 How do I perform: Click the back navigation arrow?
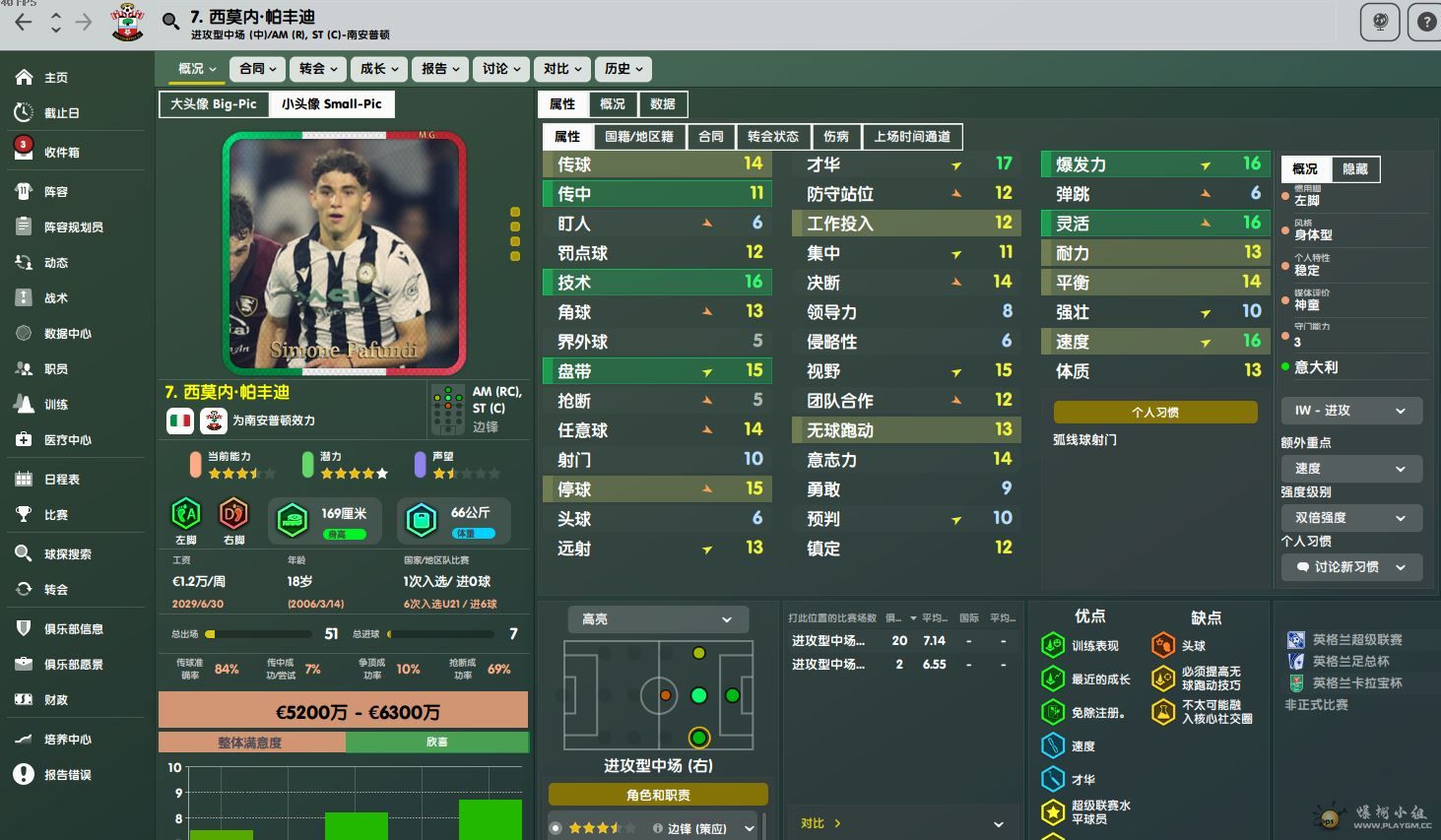click(24, 22)
